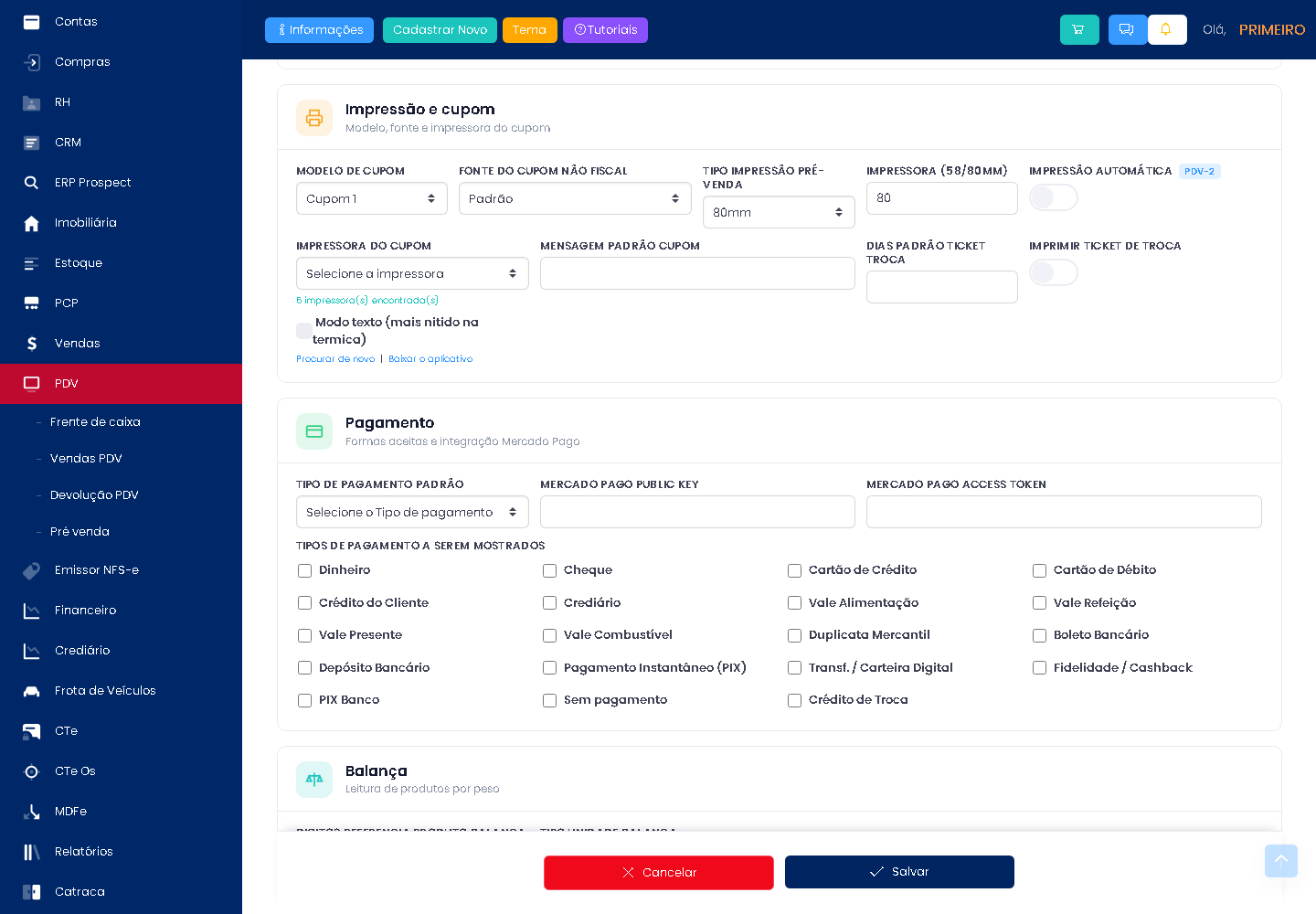Viewport: 1316px width, 914px height.
Task: Check the Cartão de Crédito checkbox
Action: tap(795, 570)
